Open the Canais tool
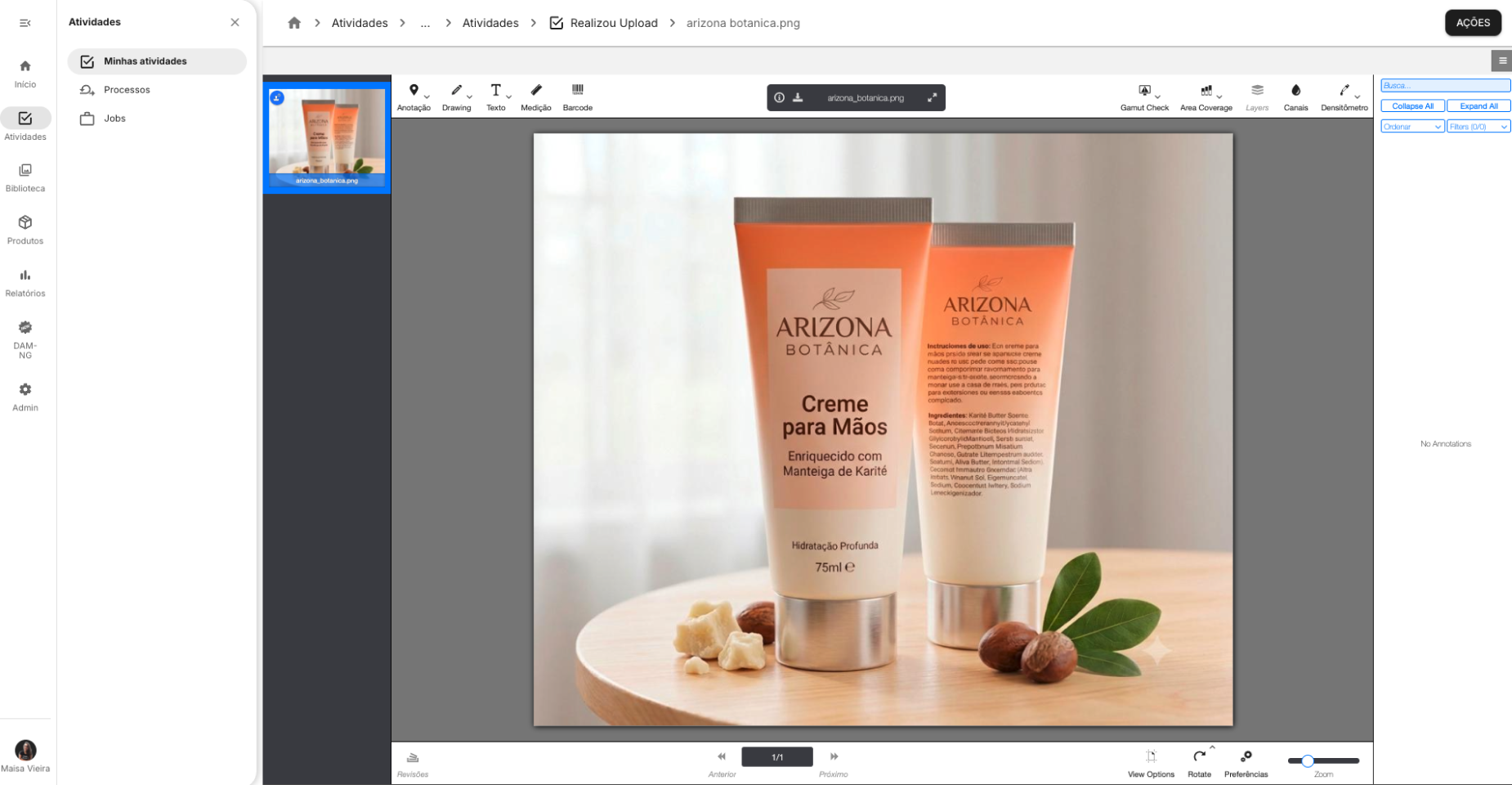Image resolution: width=1512 pixels, height=785 pixels. [1295, 96]
